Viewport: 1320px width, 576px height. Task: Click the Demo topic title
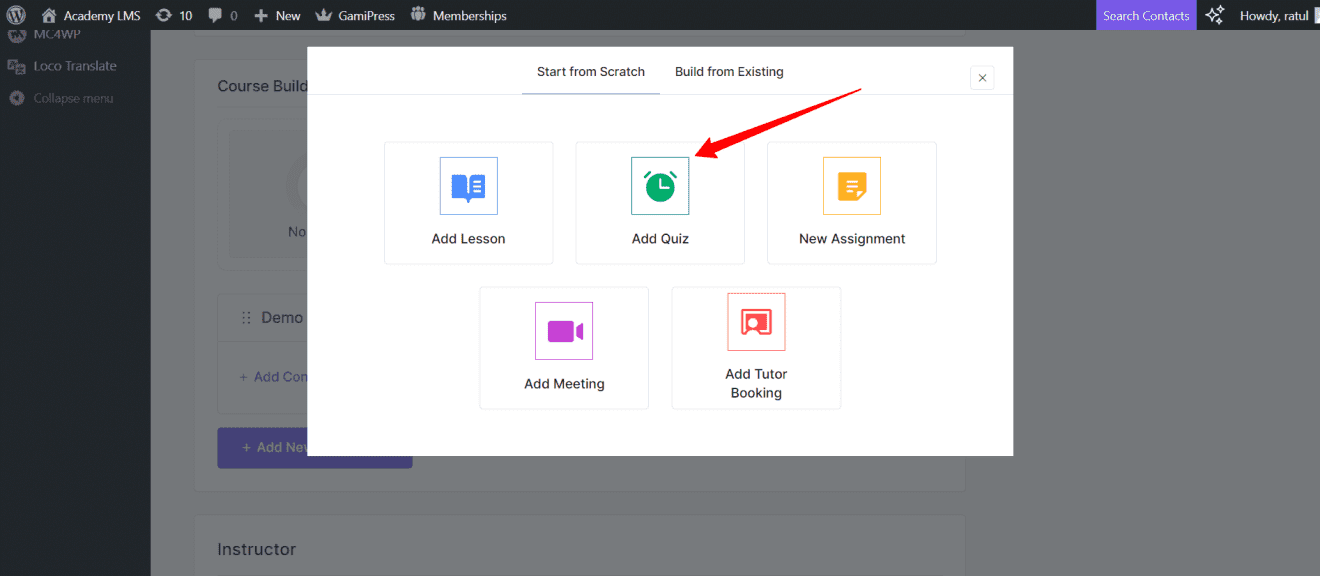(x=282, y=317)
